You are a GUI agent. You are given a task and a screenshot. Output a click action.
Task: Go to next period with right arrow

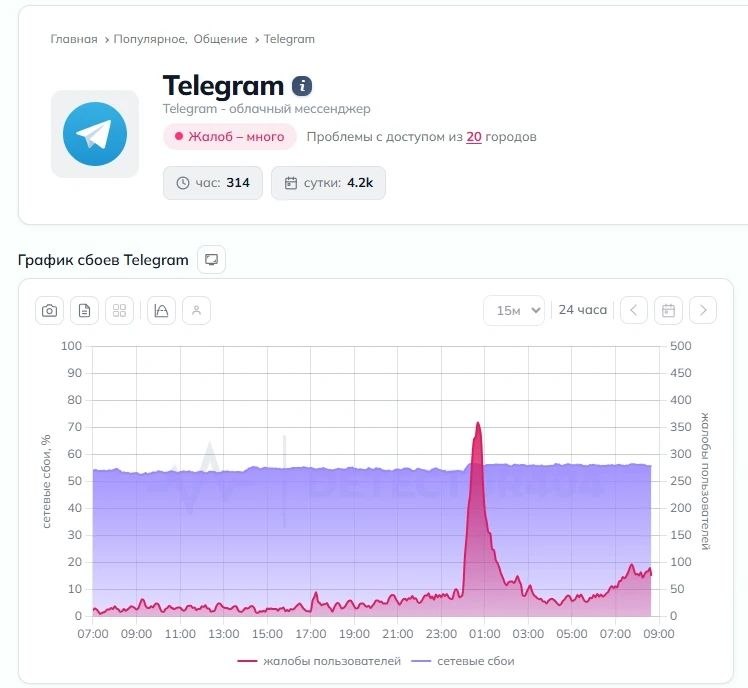(x=703, y=311)
